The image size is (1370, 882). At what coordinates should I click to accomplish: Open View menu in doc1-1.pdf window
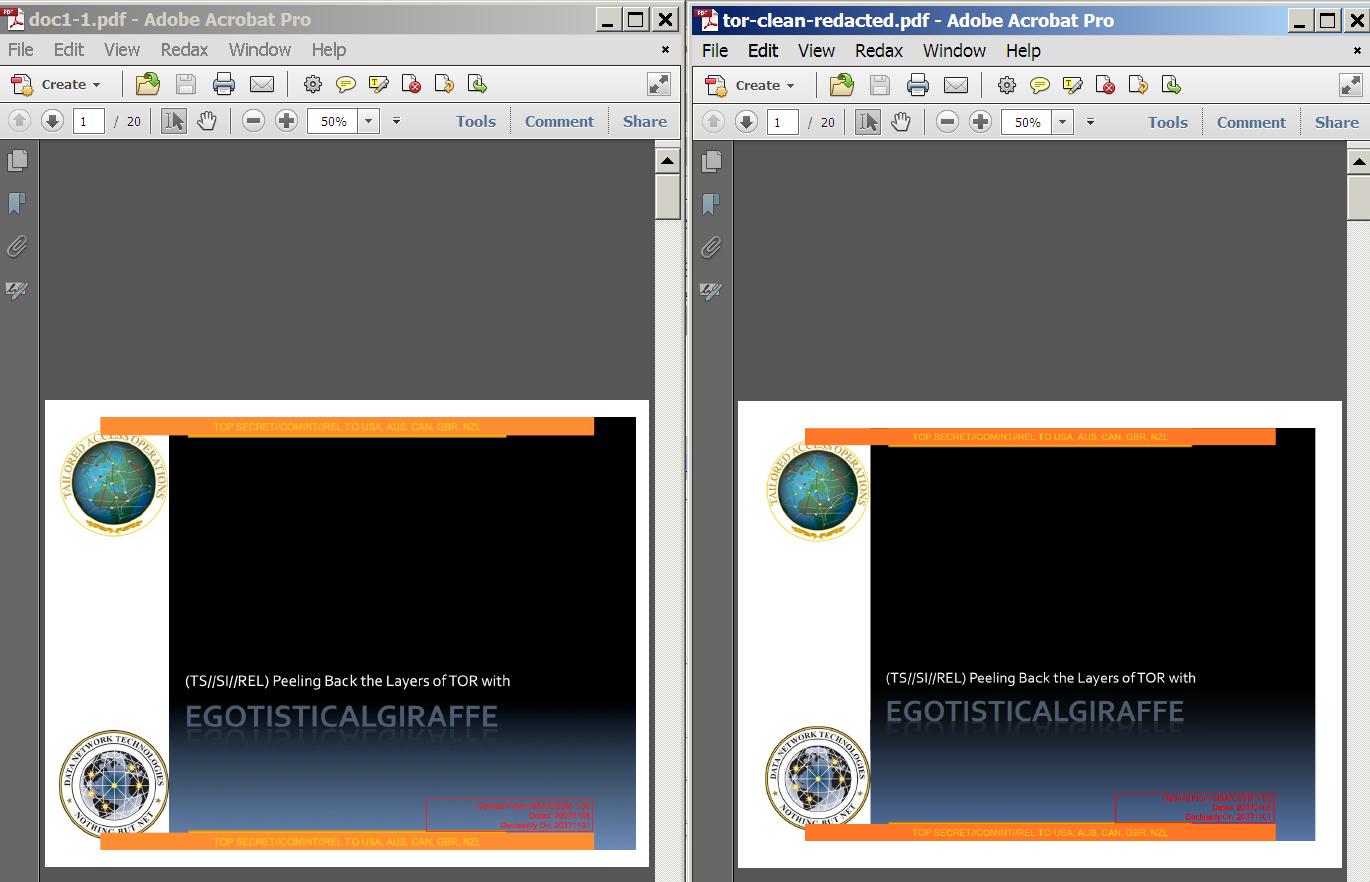point(122,49)
